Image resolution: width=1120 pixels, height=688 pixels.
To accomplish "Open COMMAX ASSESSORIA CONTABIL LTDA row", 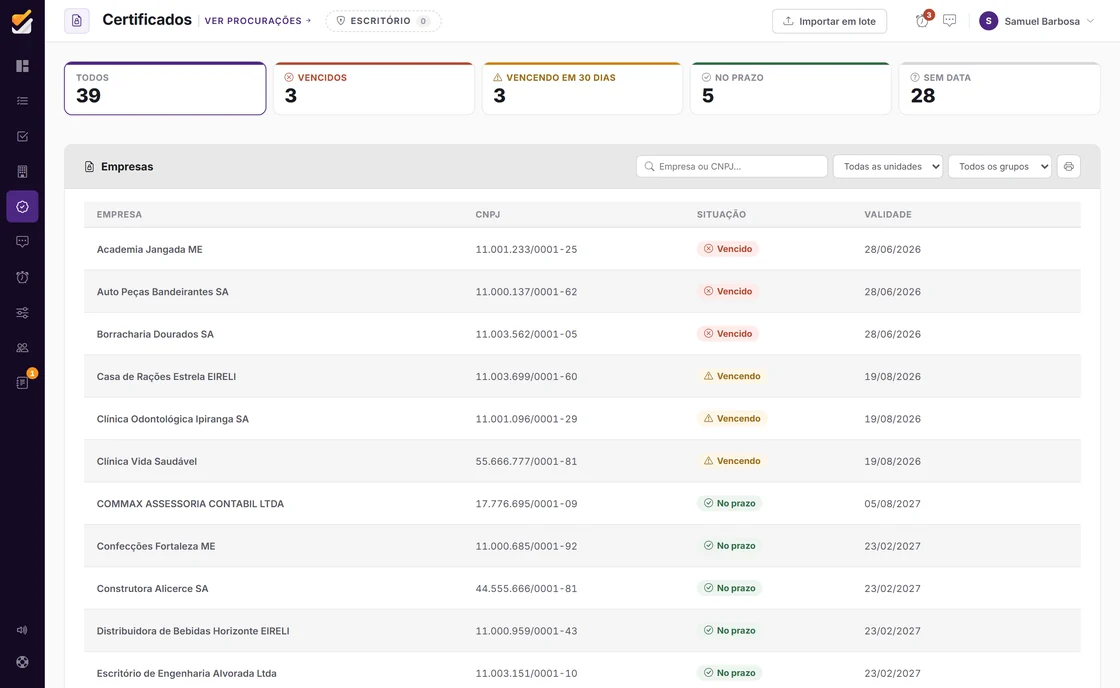I will (582, 504).
